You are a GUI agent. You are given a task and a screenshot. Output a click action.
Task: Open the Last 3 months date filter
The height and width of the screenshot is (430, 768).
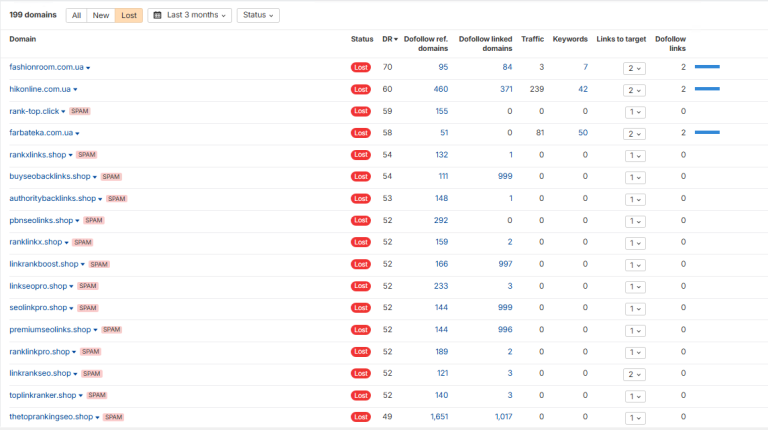tap(190, 15)
